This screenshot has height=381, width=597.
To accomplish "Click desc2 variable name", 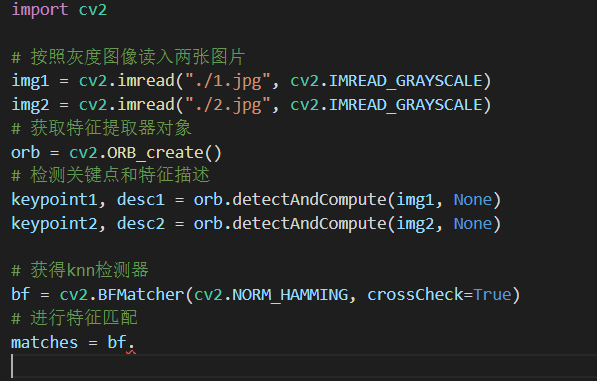I will 141,223.
